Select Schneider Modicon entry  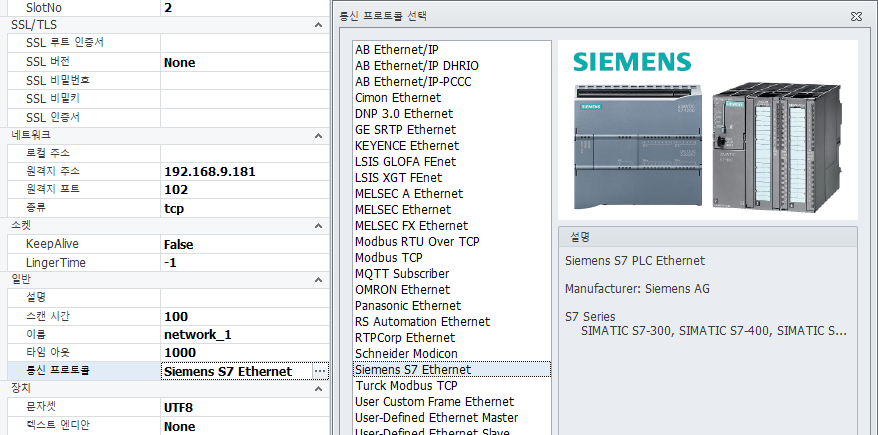(x=451, y=354)
